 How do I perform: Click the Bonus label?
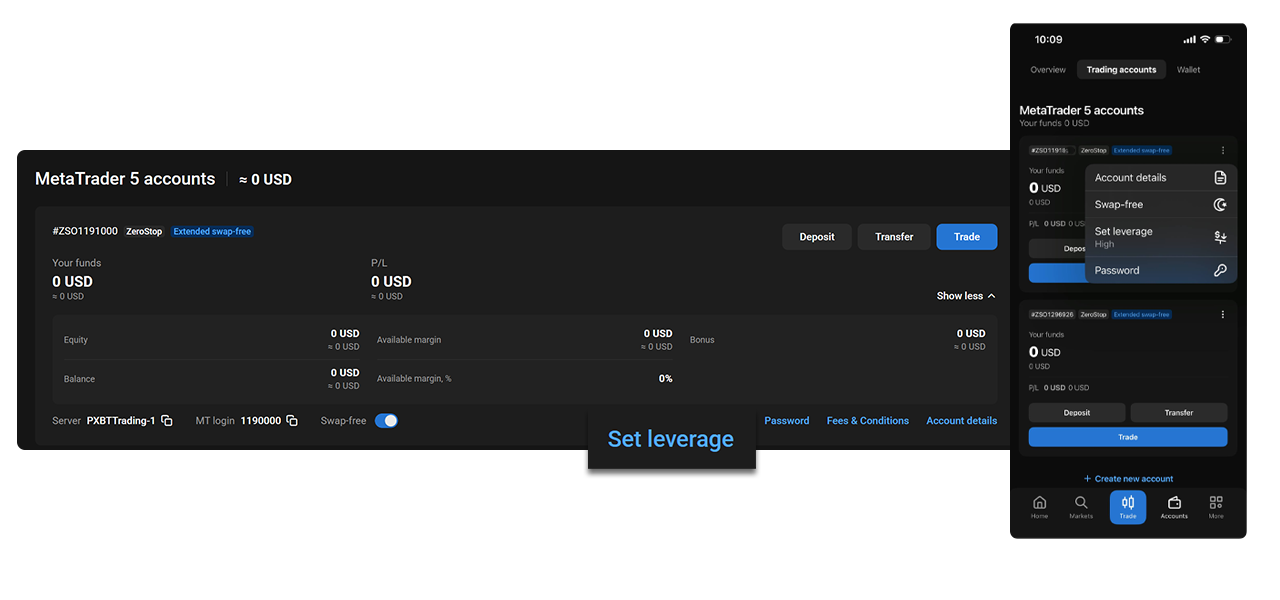[702, 340]
